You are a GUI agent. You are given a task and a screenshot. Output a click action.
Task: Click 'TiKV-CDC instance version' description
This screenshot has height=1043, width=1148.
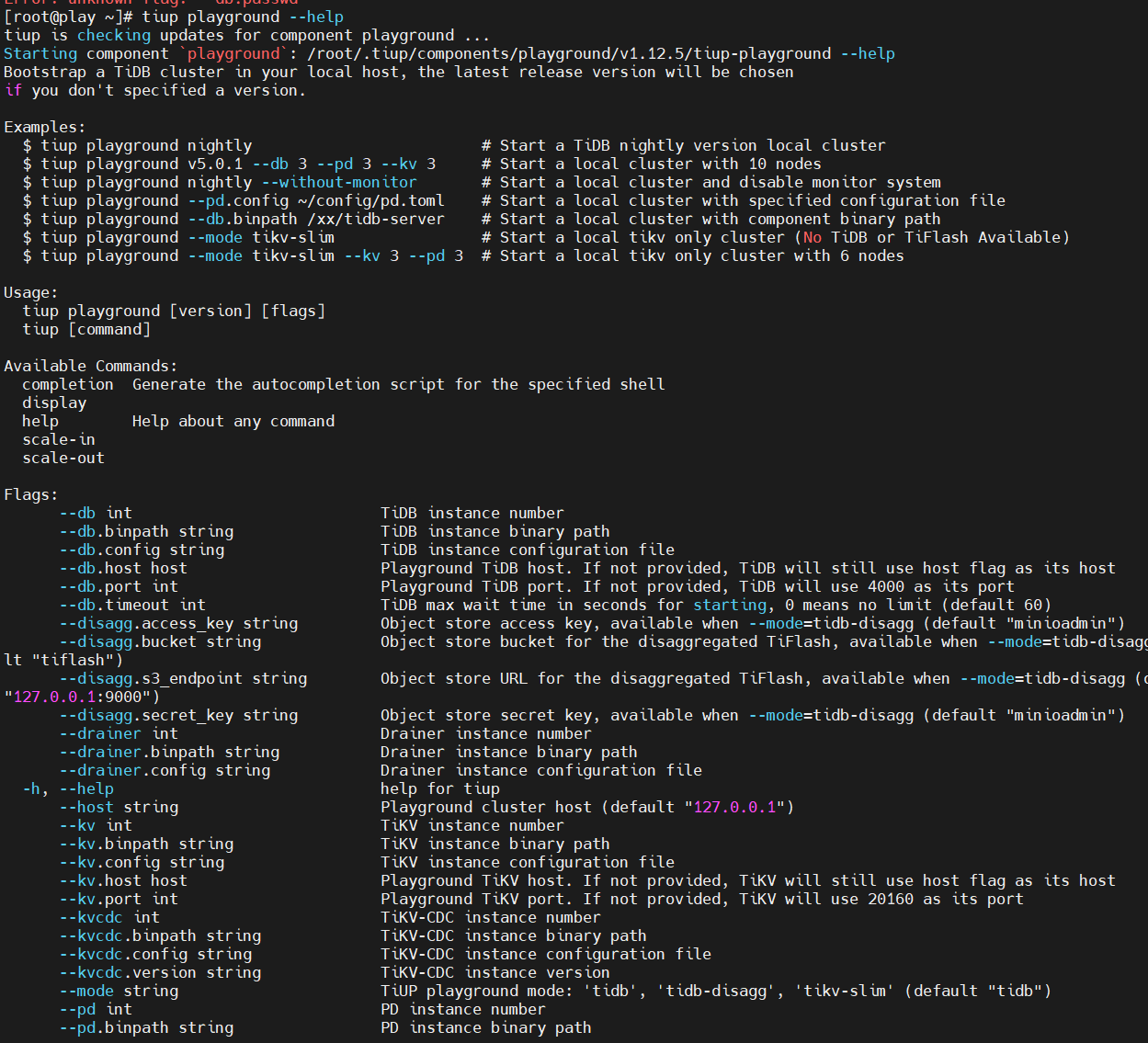click(x=495, y=972)
